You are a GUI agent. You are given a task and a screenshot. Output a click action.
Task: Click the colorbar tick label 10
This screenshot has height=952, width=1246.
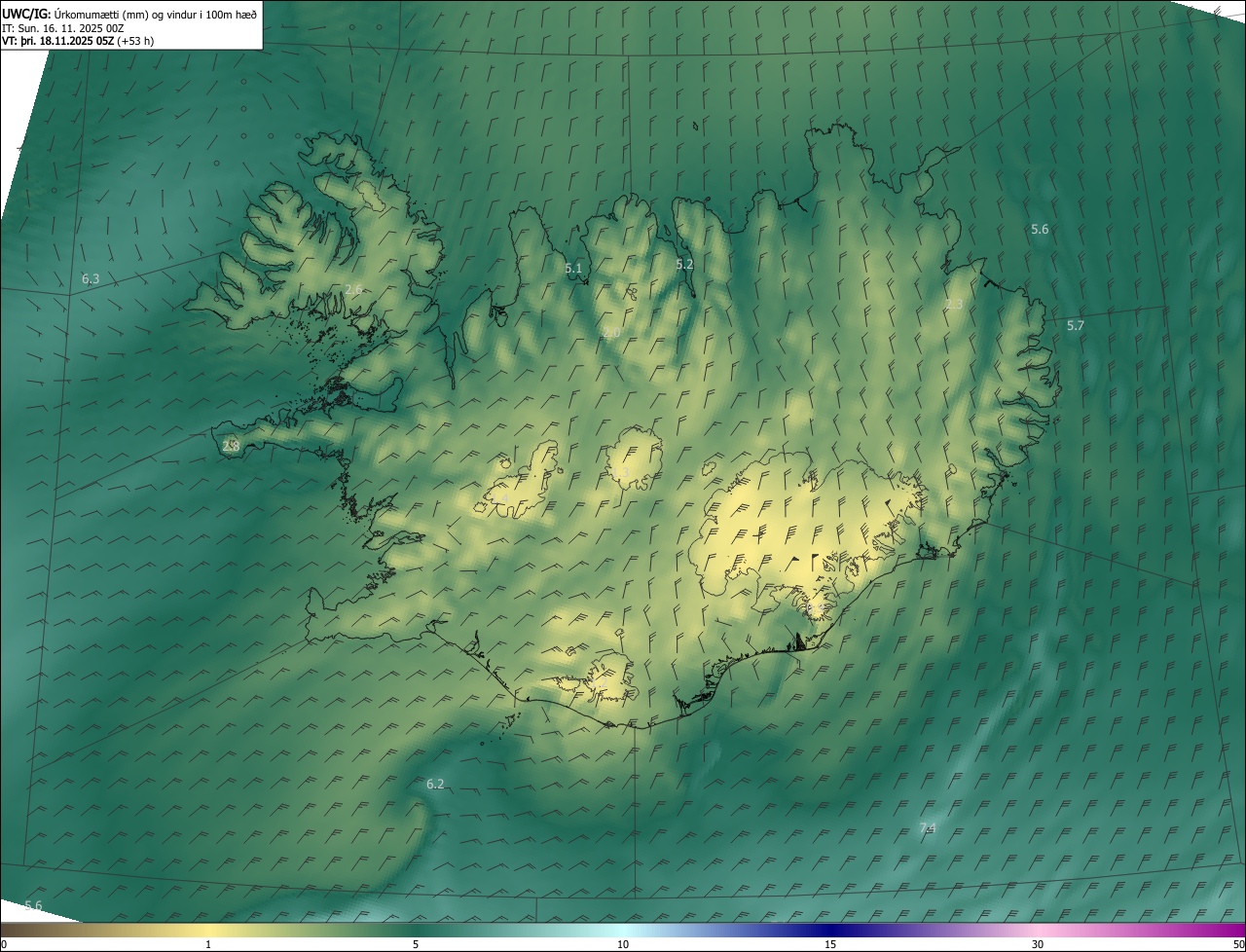623,944
